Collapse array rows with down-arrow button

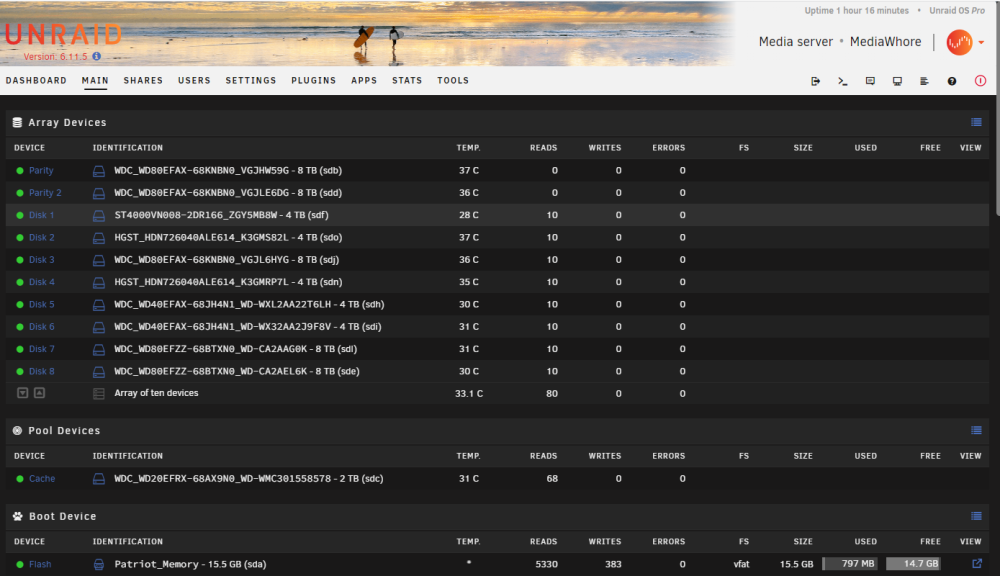[x=22, y=393]
